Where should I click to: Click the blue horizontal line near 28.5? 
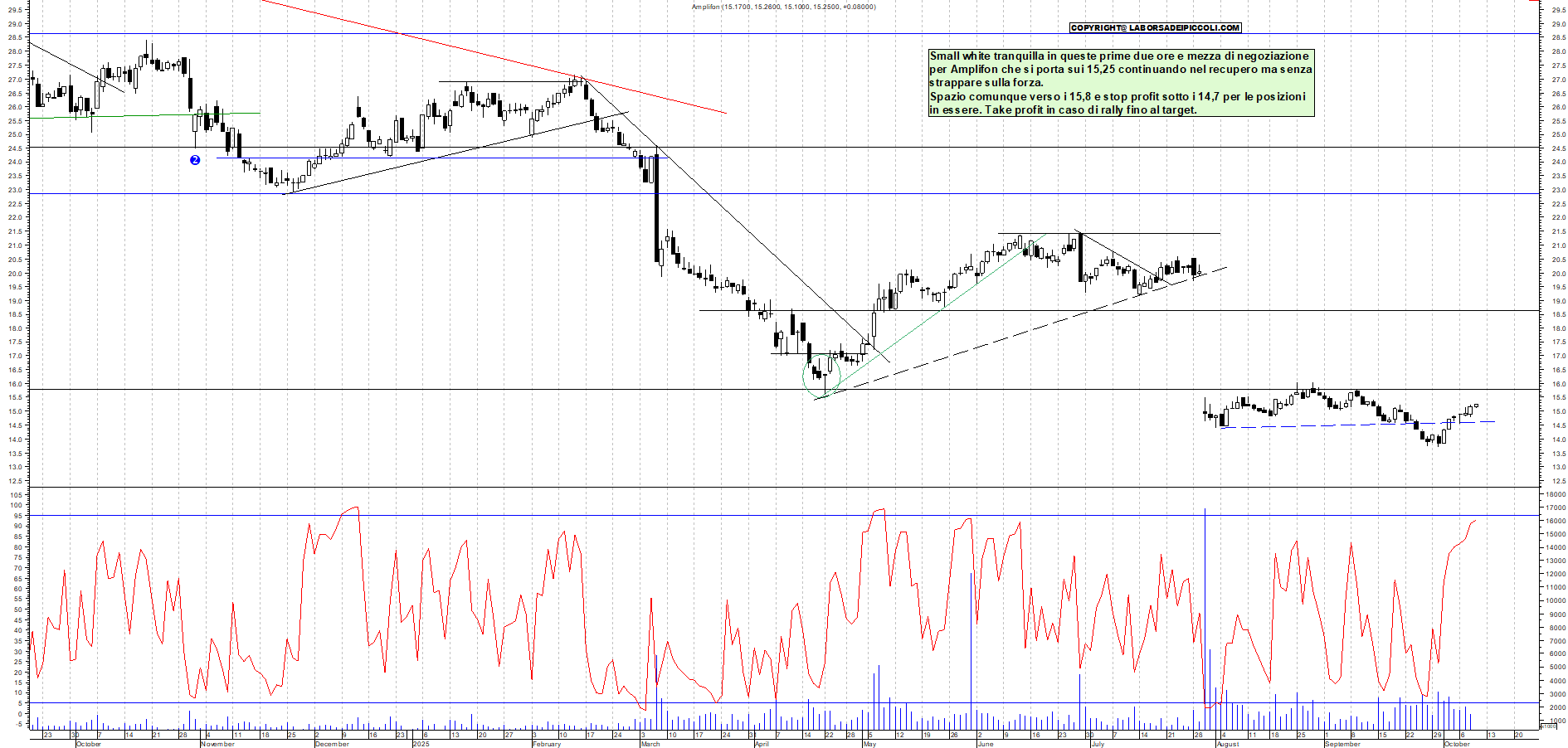click(x=830, y=34)
